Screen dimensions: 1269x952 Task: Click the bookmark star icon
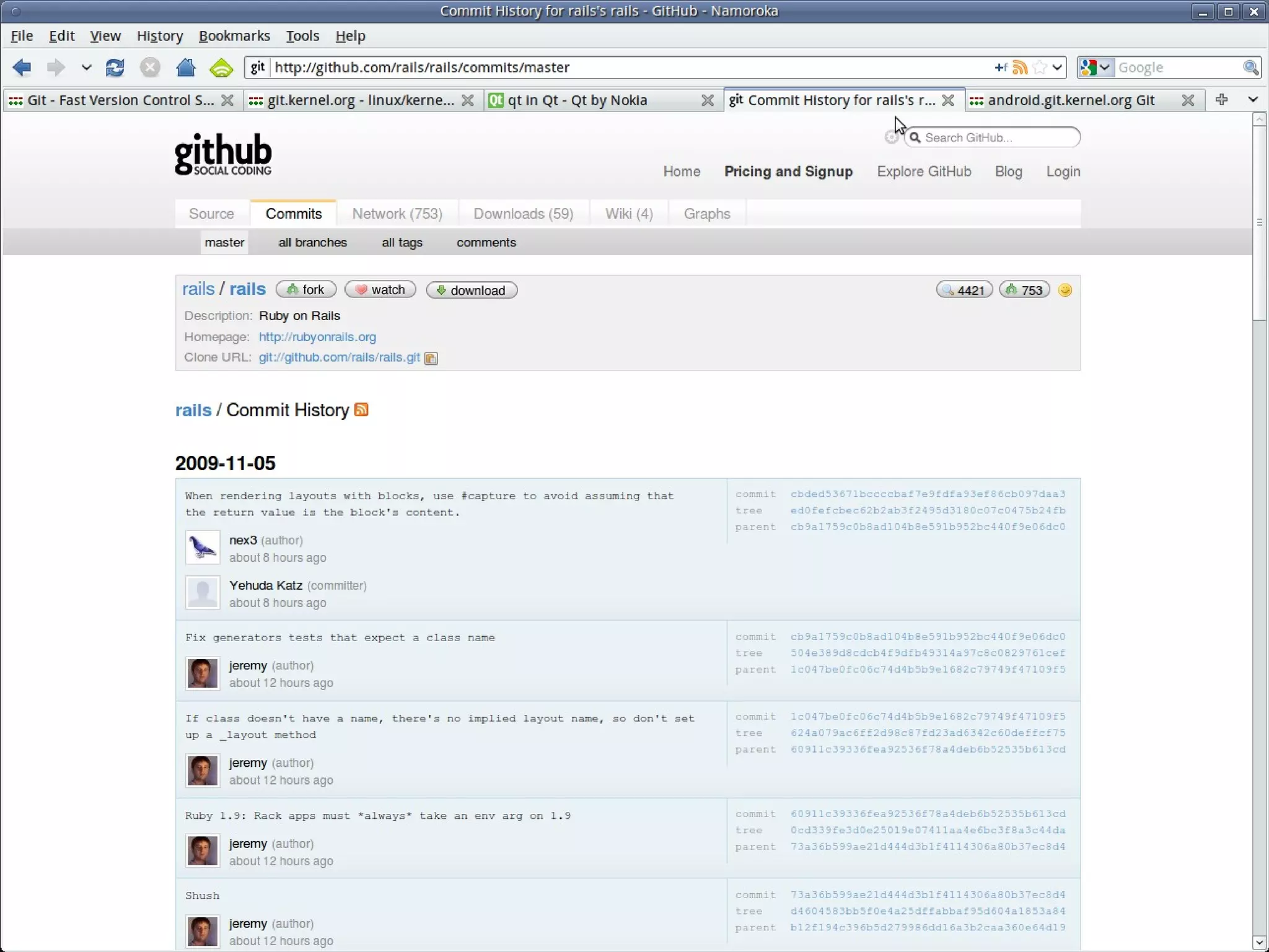[x=1040, y=68]
